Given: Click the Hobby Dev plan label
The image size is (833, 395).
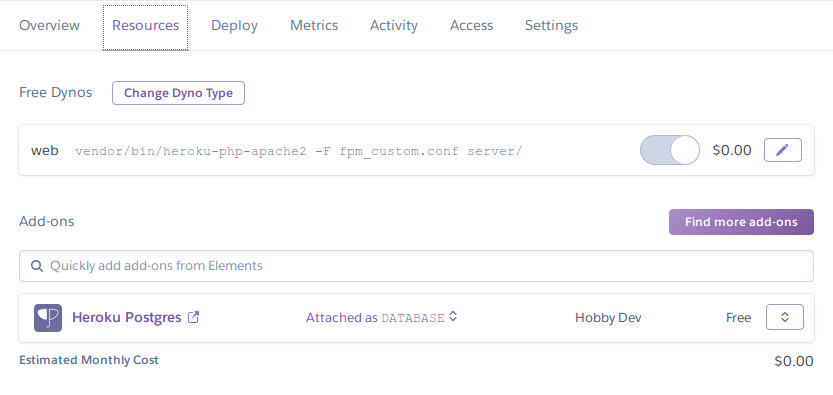Looking at the screenshot, I should pos(608,317).
